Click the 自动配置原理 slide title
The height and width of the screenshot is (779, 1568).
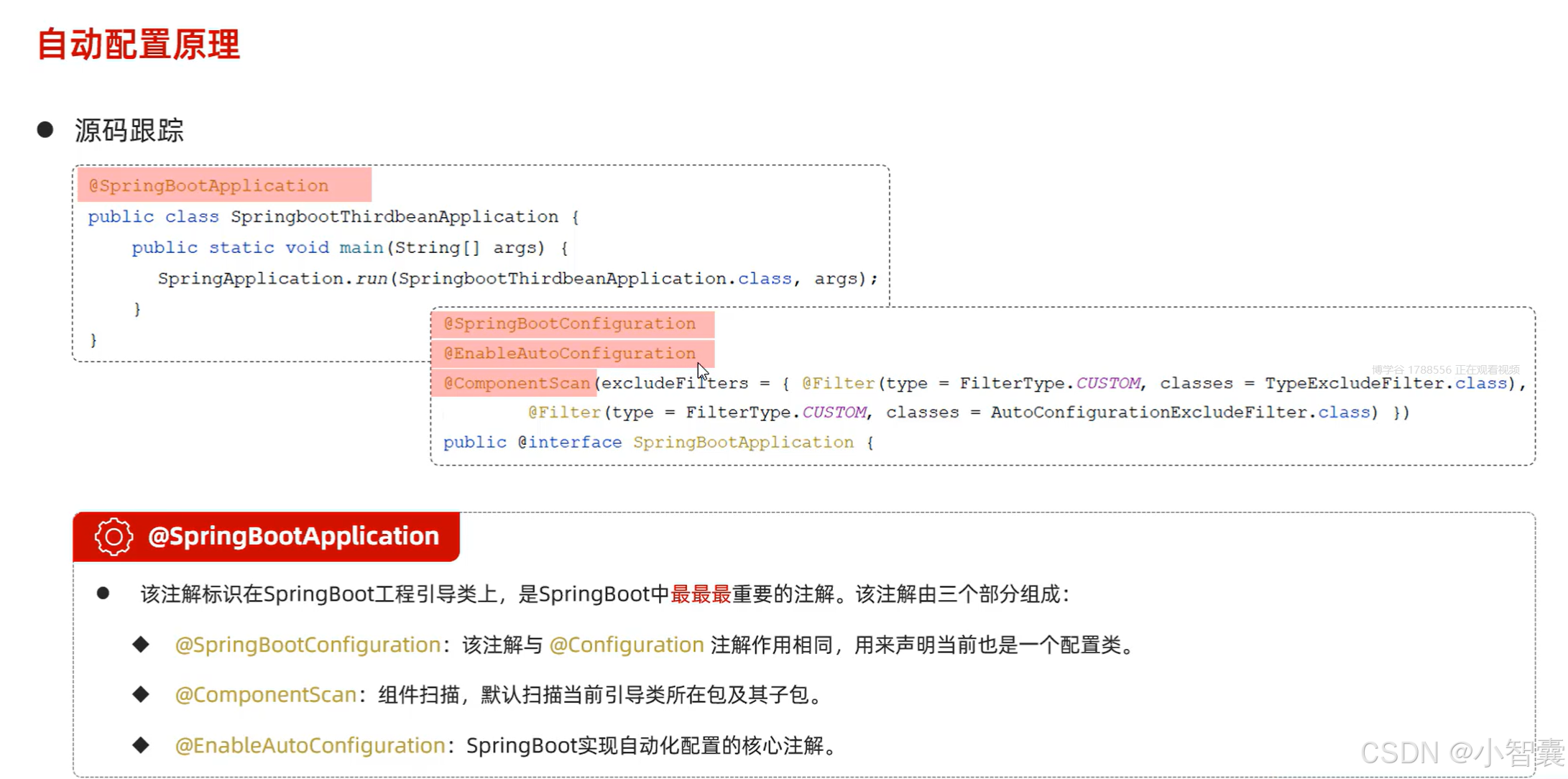pos(138,45)
